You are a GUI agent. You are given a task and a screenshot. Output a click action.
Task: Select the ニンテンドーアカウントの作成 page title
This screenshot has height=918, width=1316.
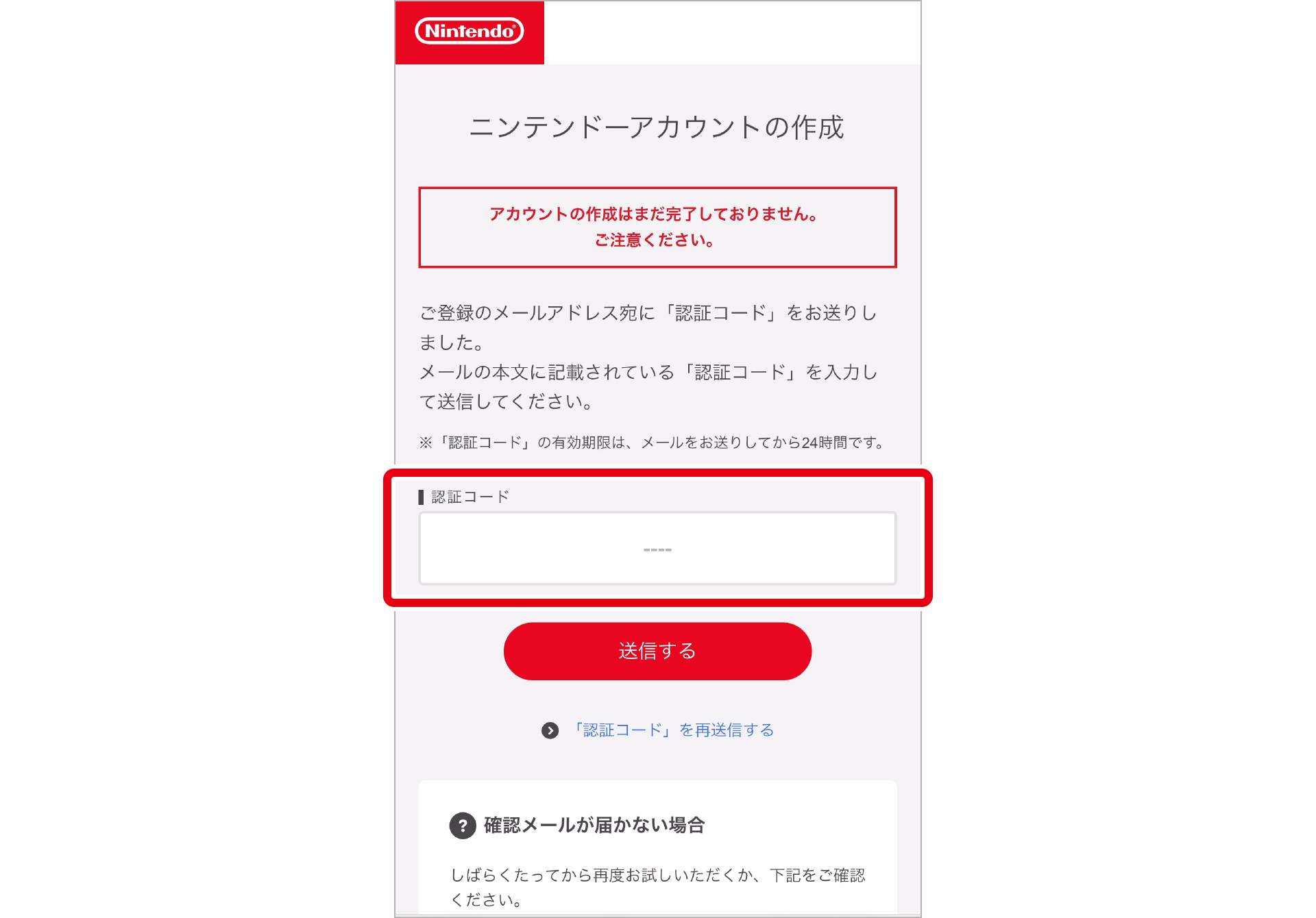(657, 127)
